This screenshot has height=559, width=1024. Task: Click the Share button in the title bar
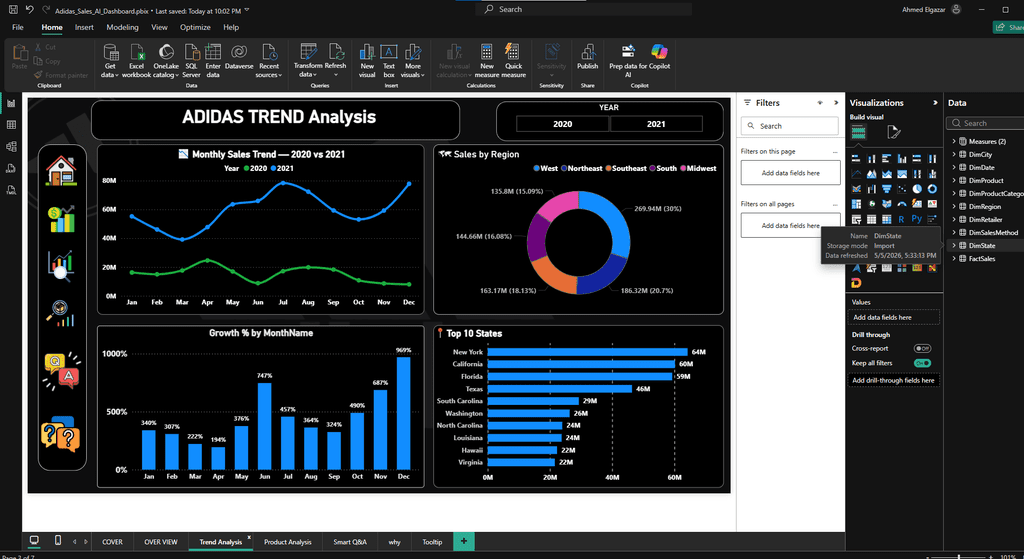pyautogui.click(x=1009, y=27)
